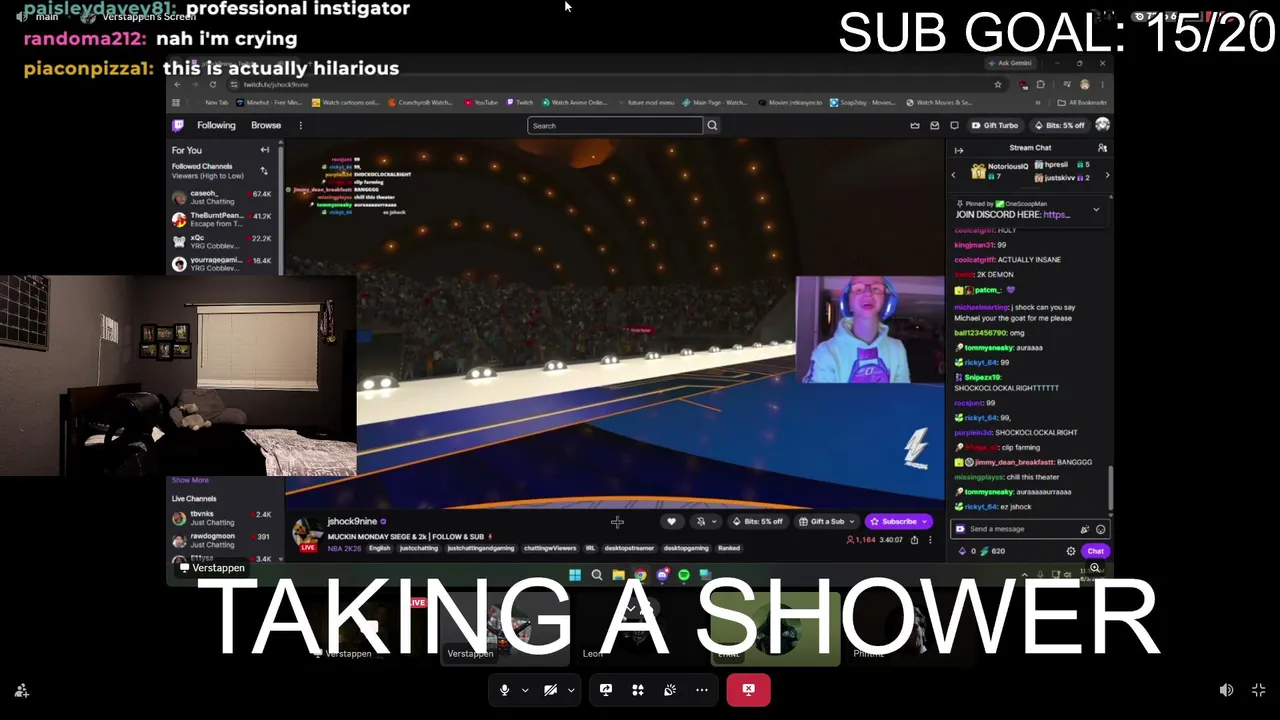Click the Gift Turbo button
The image size is (1280, 720).
coord(995,126)
